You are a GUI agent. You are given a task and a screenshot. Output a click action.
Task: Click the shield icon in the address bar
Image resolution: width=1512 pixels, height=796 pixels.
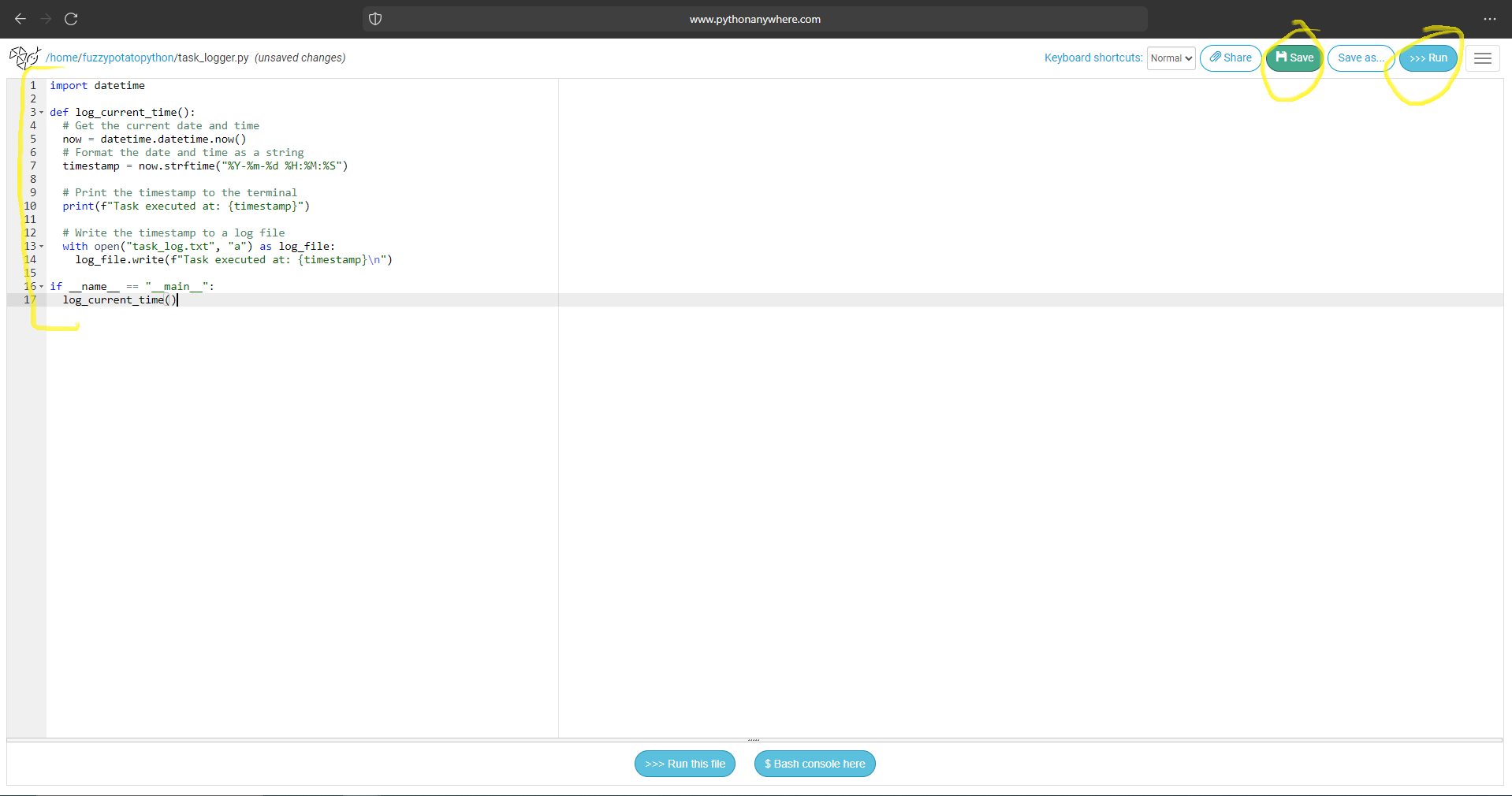[375, 19]
